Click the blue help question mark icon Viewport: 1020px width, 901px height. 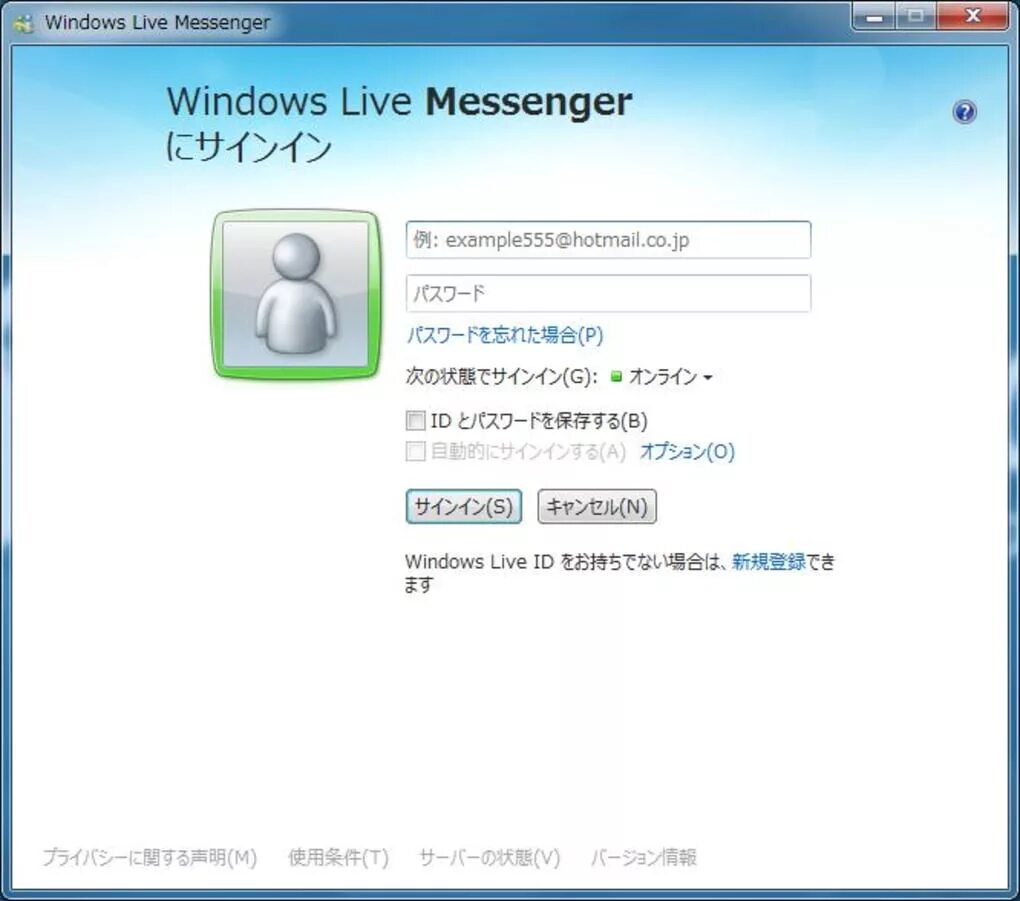coord(964,112)
